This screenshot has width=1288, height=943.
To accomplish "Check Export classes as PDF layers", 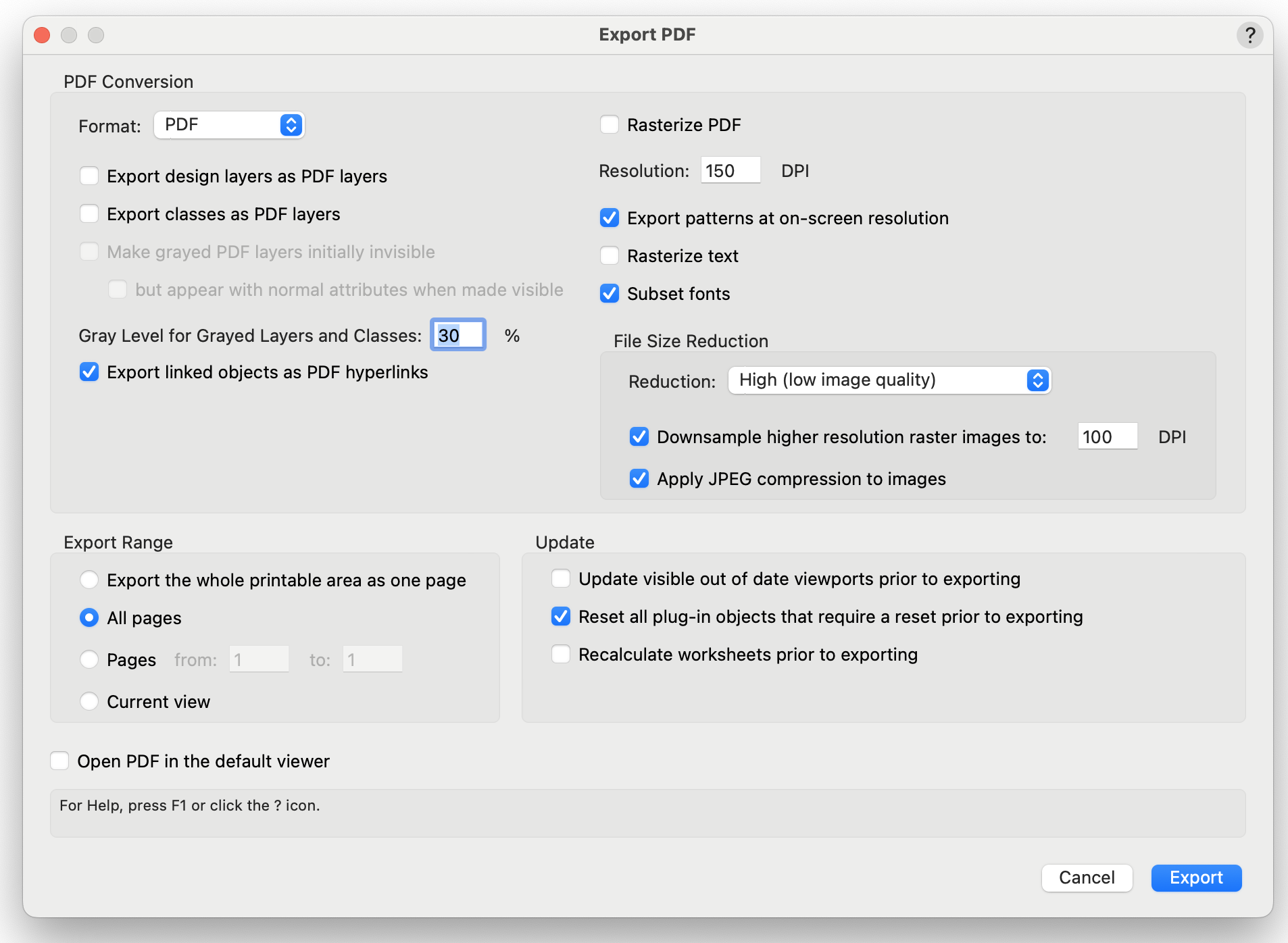I will [89, 214].
